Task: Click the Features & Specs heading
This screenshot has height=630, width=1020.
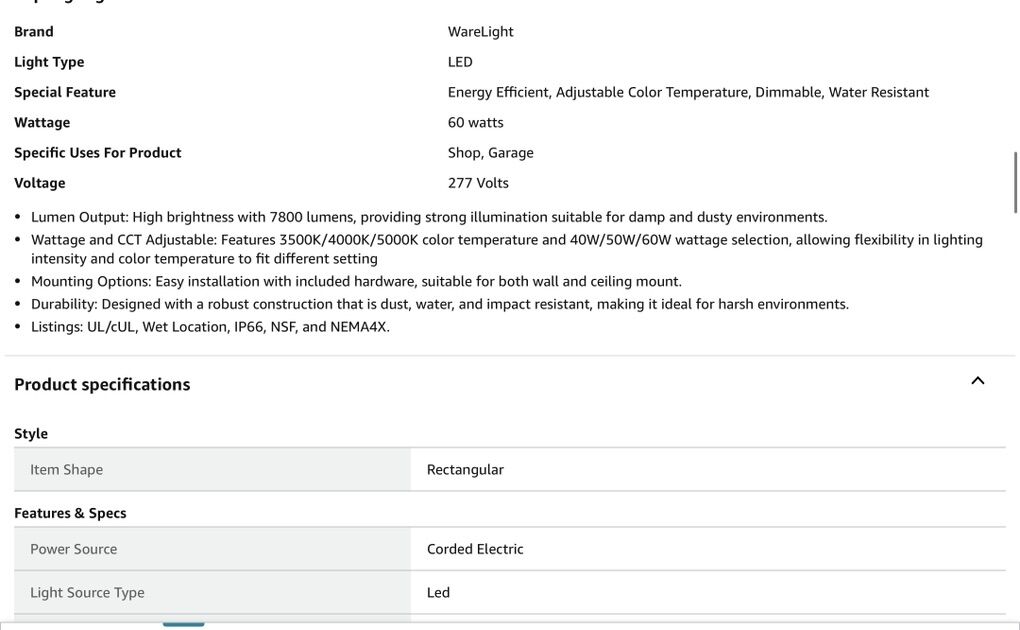Action: coord(70,513)
